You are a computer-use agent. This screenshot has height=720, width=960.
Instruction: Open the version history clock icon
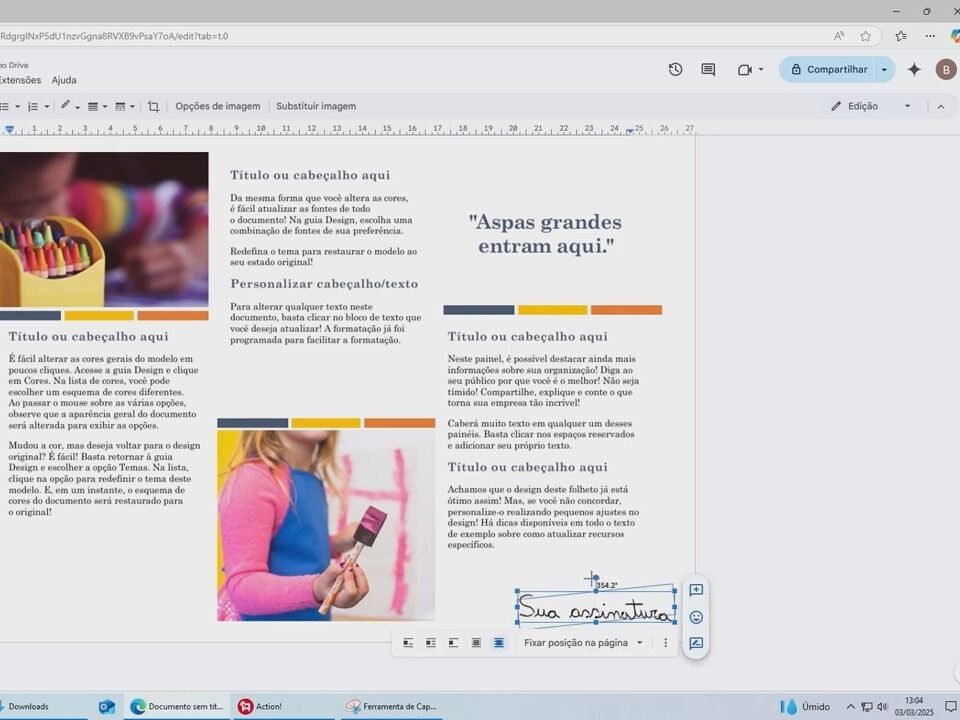coord(675,69)
